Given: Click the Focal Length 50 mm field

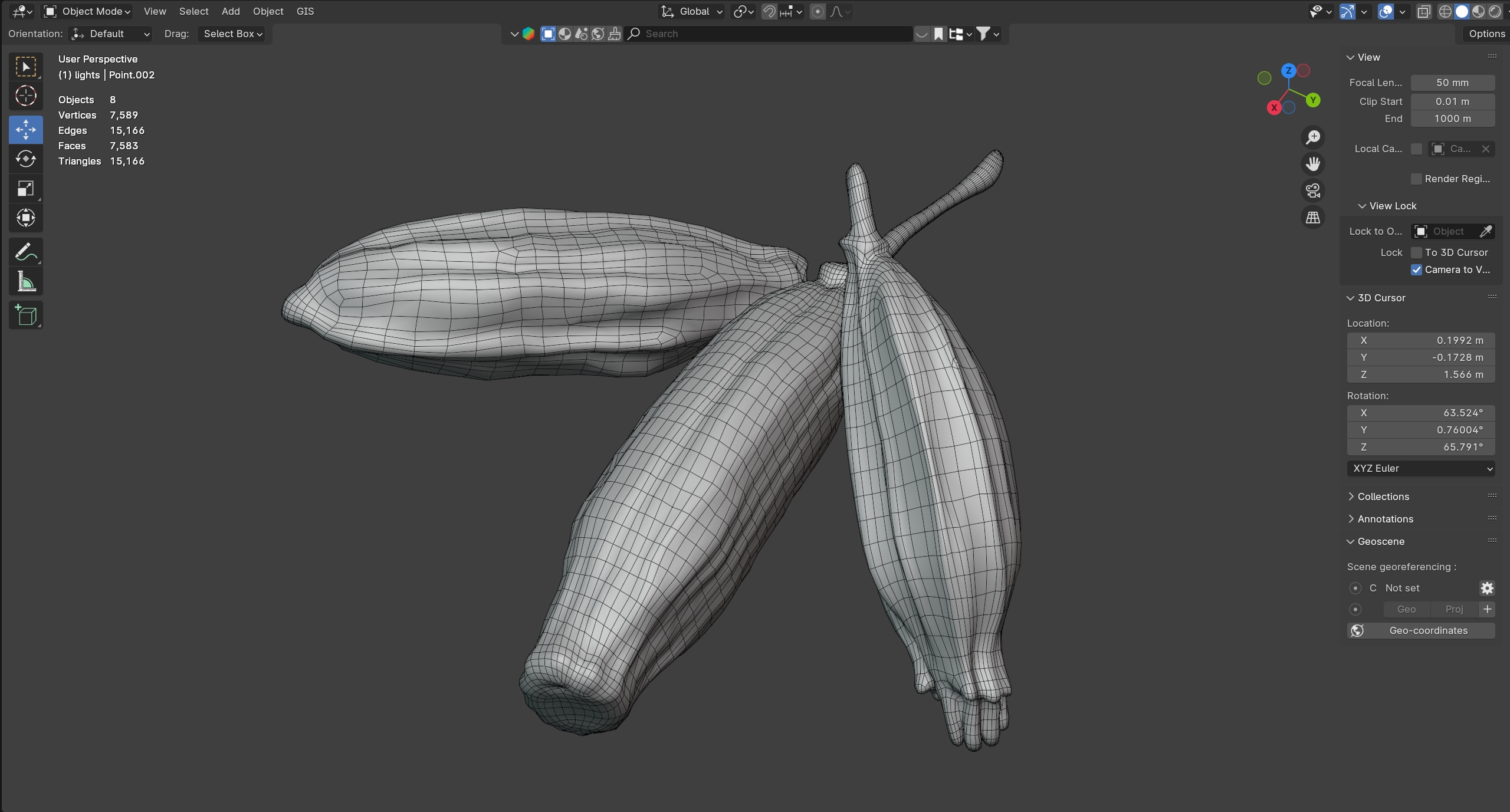Looking at the screenshot, I should [1452, 83].
